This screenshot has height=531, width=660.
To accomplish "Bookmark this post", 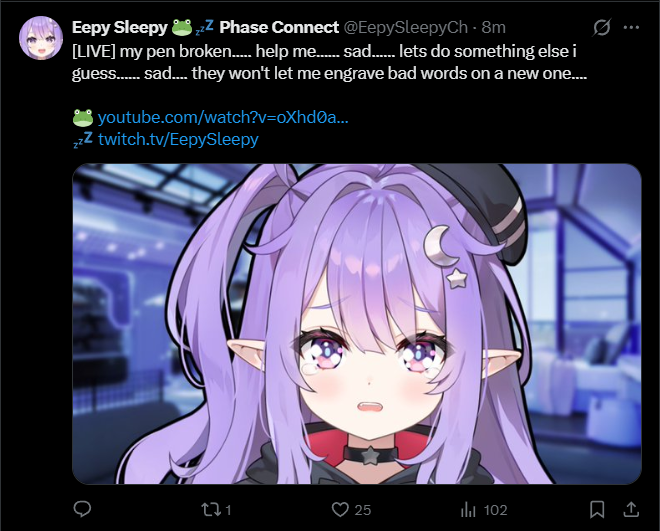I will (x=597, y=510).
